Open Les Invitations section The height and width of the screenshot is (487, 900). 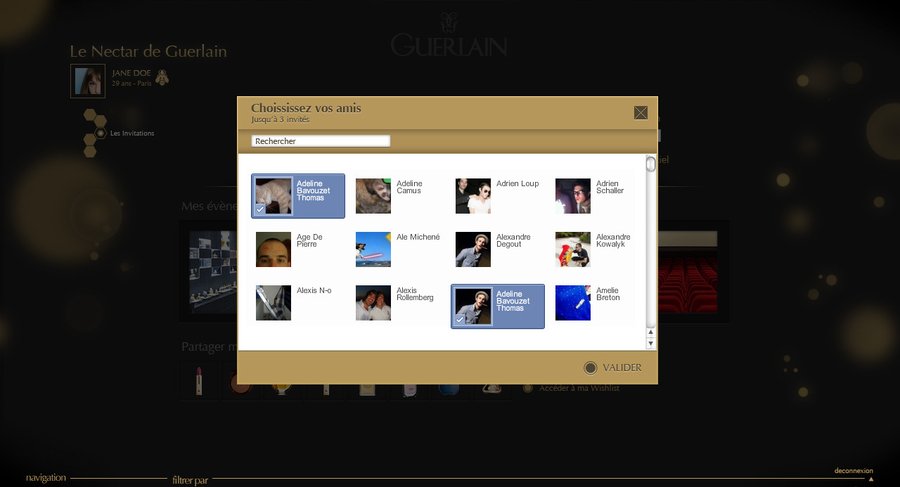coord(132,133)
